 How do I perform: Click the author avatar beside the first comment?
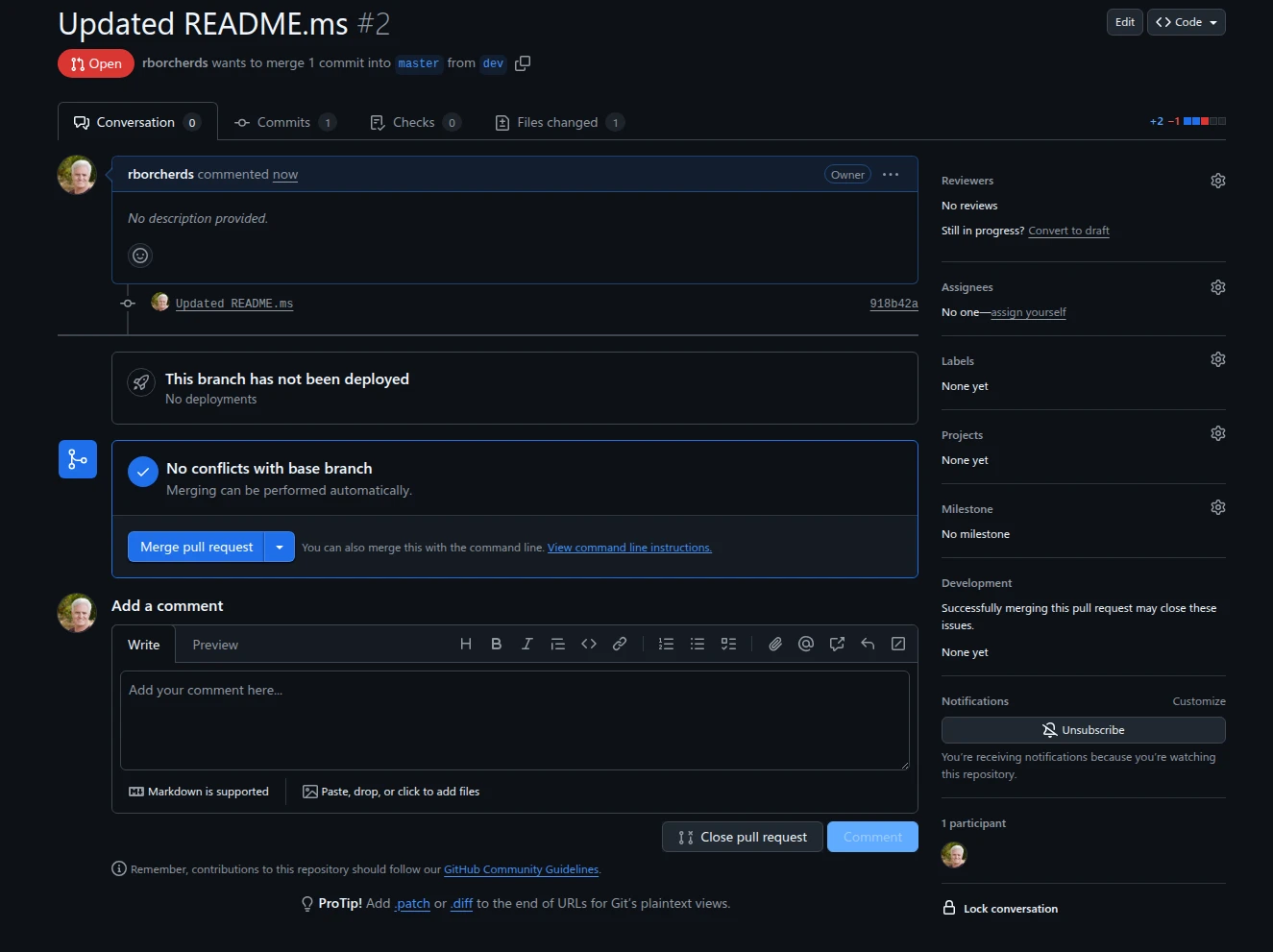point(77,175)
